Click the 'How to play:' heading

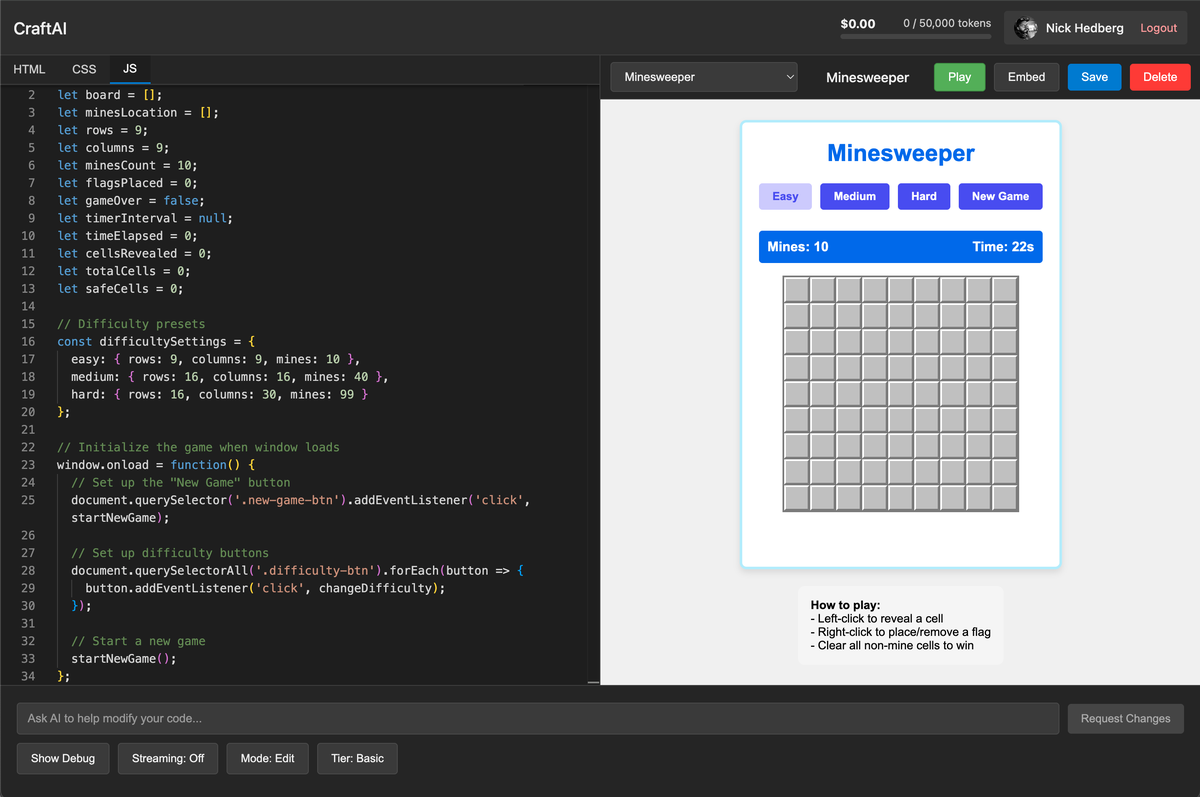tap(845, 605)
